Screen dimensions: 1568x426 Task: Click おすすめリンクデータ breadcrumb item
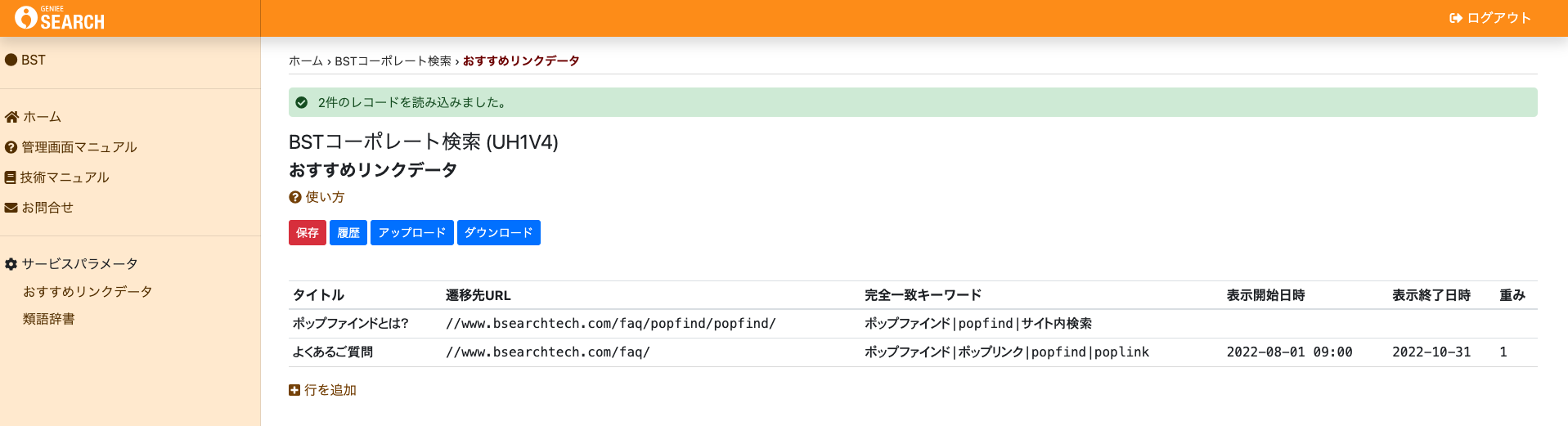[x=521, y=61]
